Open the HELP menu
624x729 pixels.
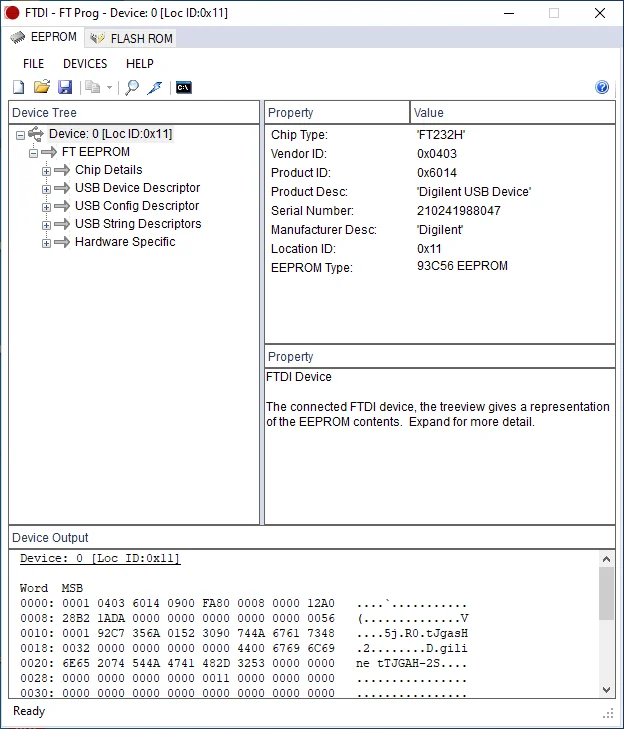click(x=139, y=64)
